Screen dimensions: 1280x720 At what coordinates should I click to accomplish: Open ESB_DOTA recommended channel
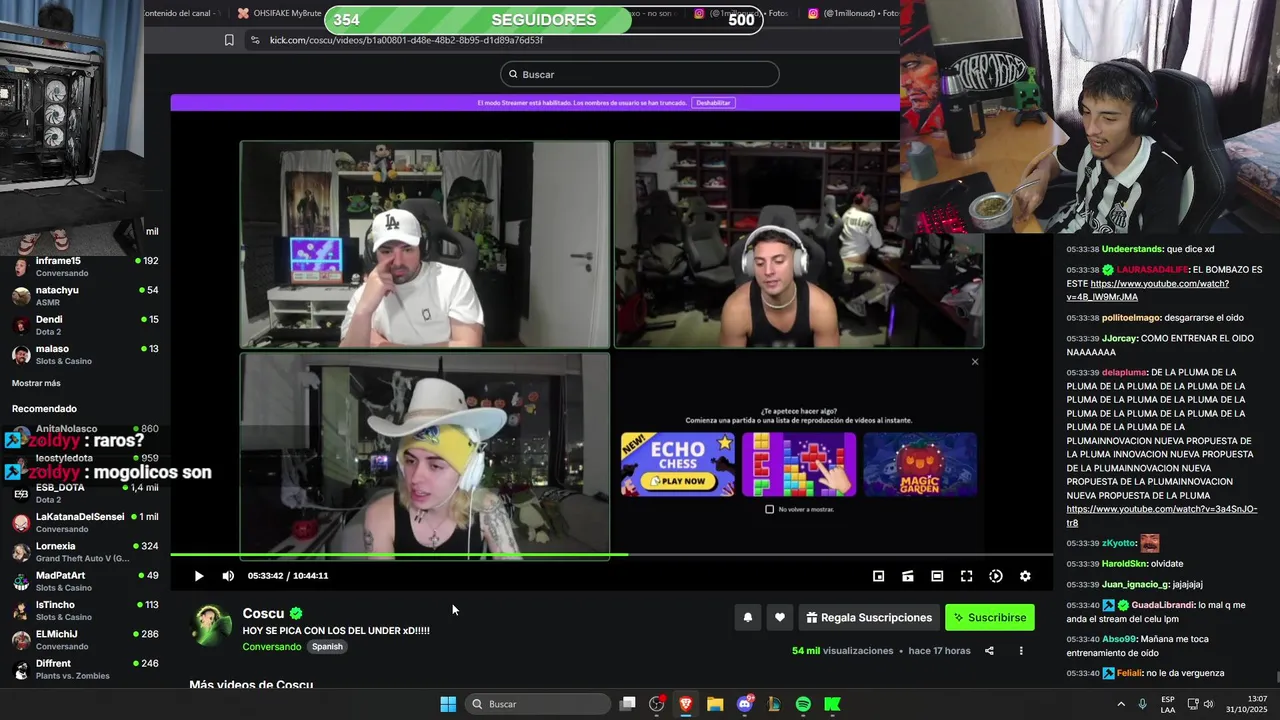[85, 493]
